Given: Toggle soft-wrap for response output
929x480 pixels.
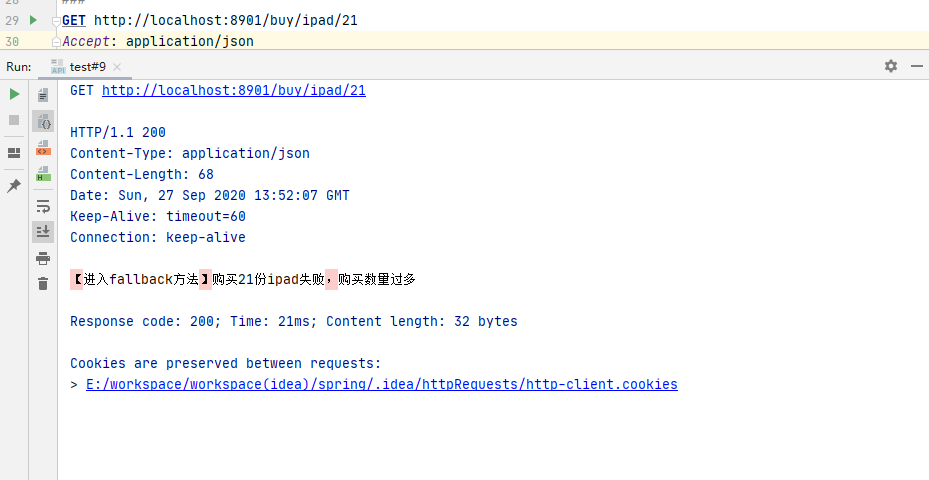Looking at the screenshot, I should 43,207.
